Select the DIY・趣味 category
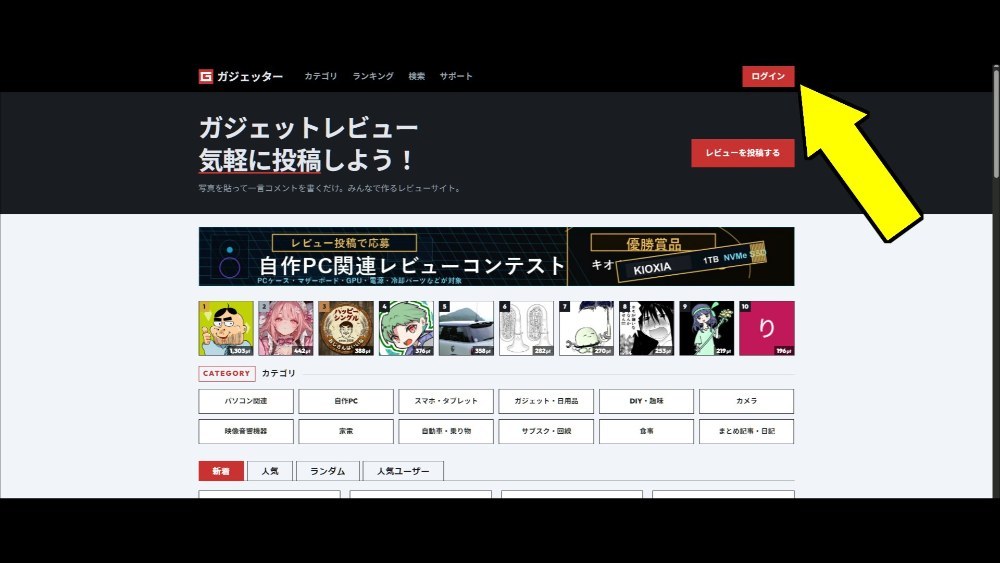Image resolution: width=1000 pixels, height=563 pixels. 646,401
